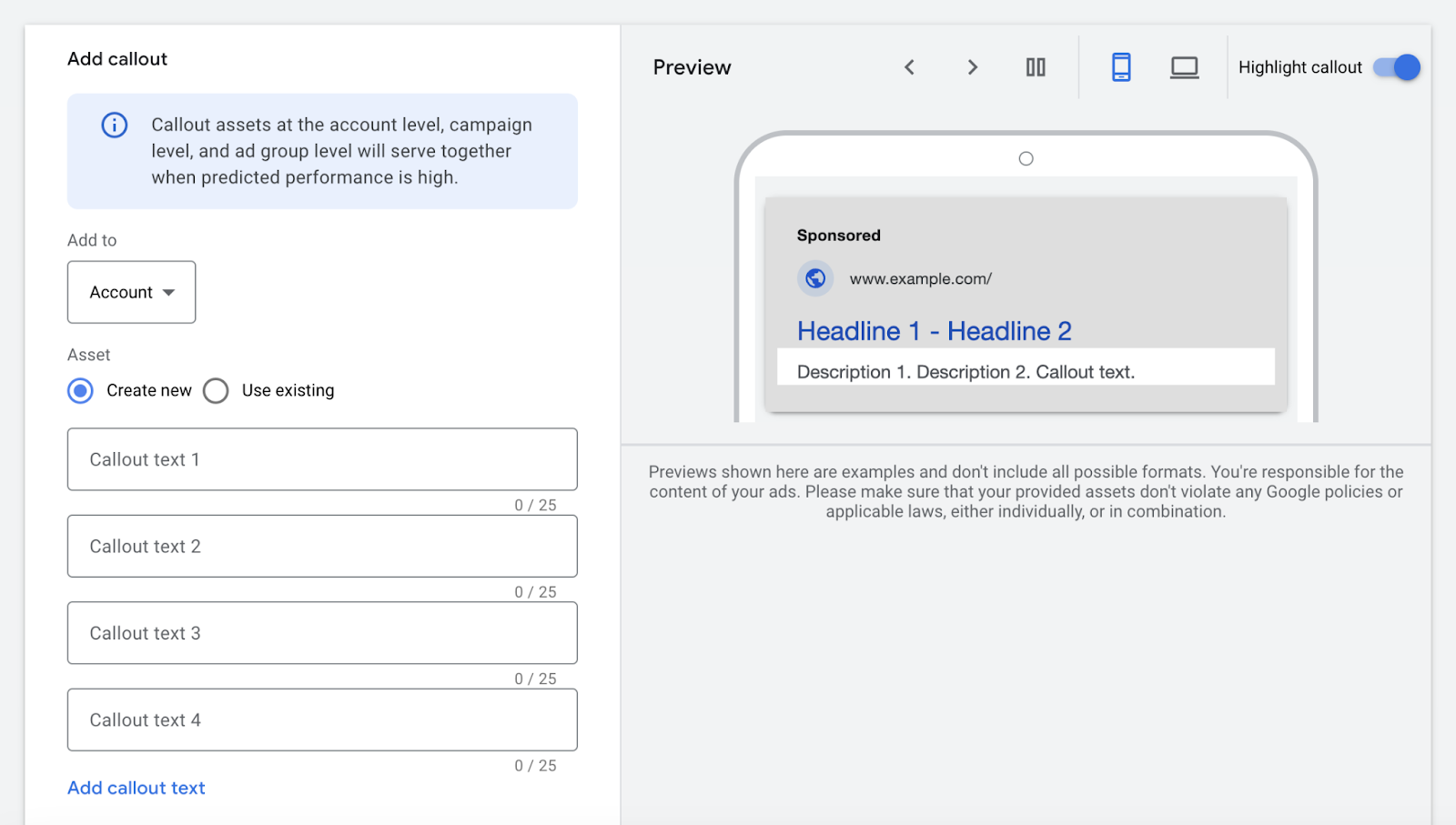Click the Headline 1 - Headline 2 text

(x=935, y=331)
